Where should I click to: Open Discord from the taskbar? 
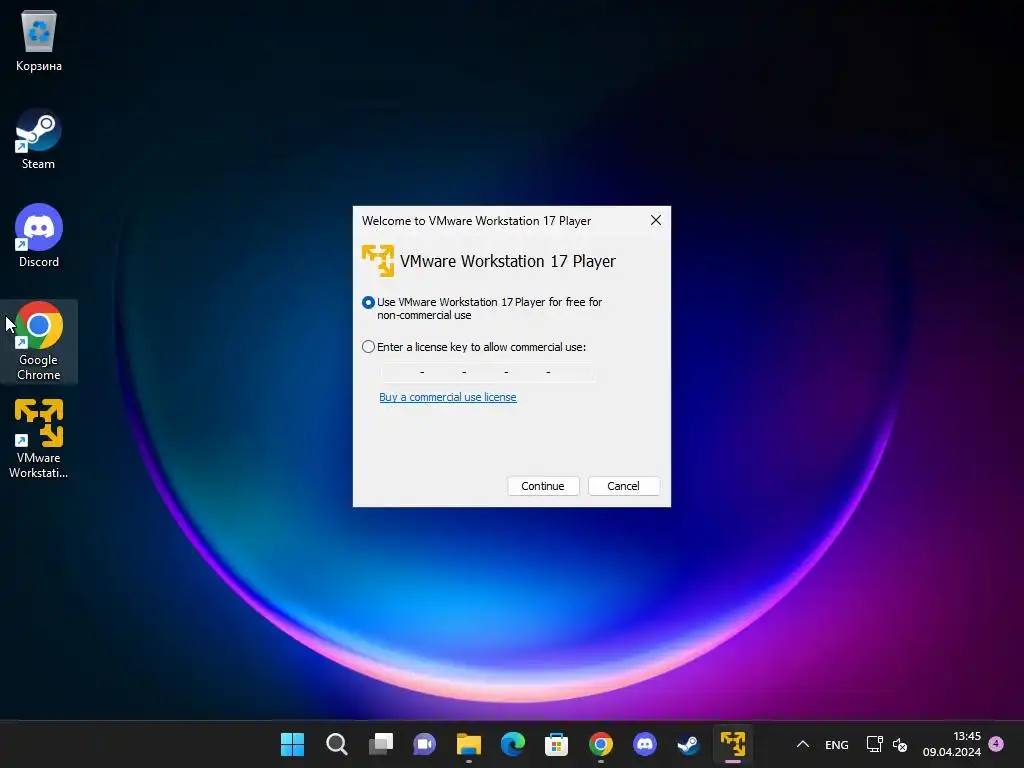pos(645,744)
